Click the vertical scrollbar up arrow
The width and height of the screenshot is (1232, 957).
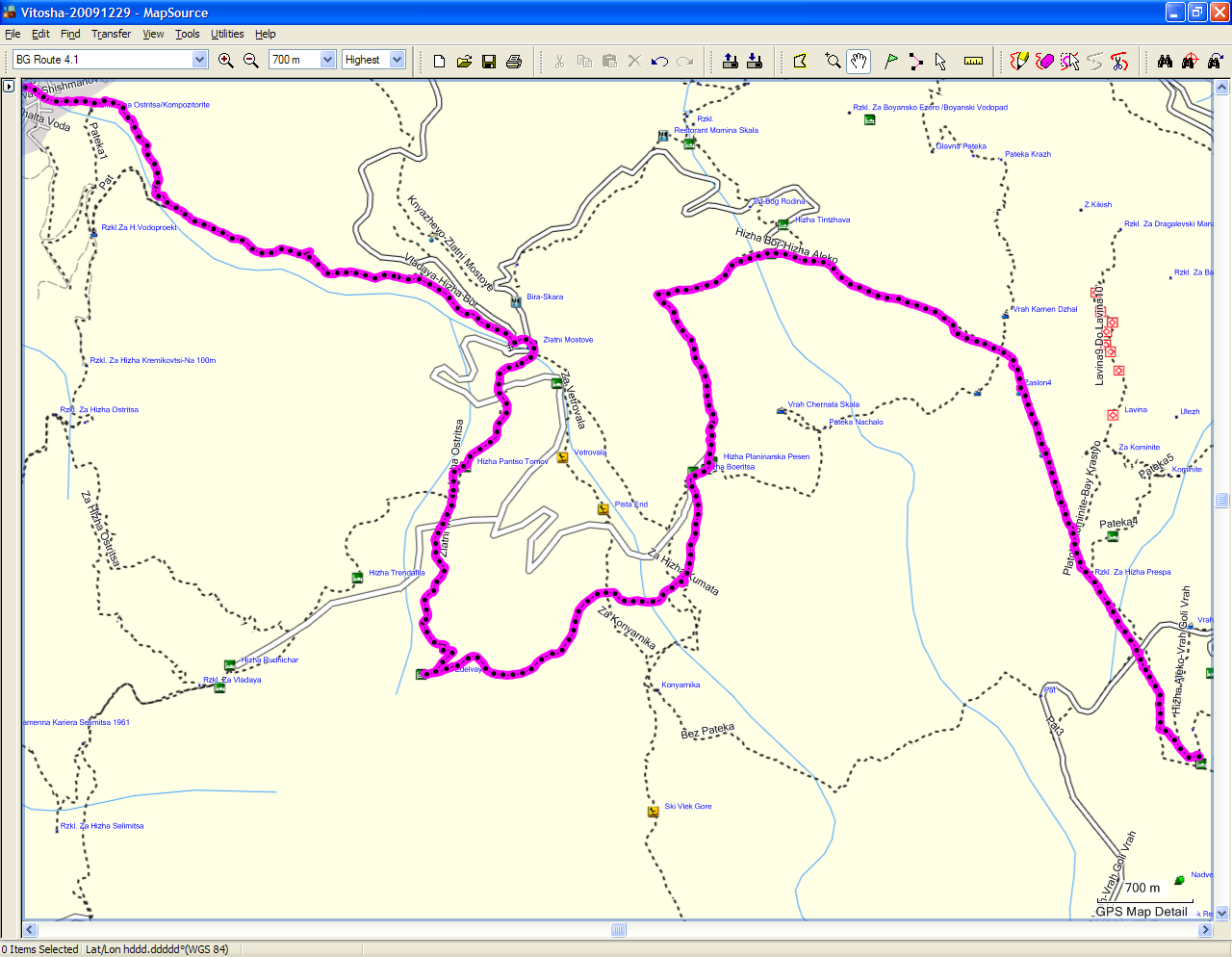(1222, 88)
